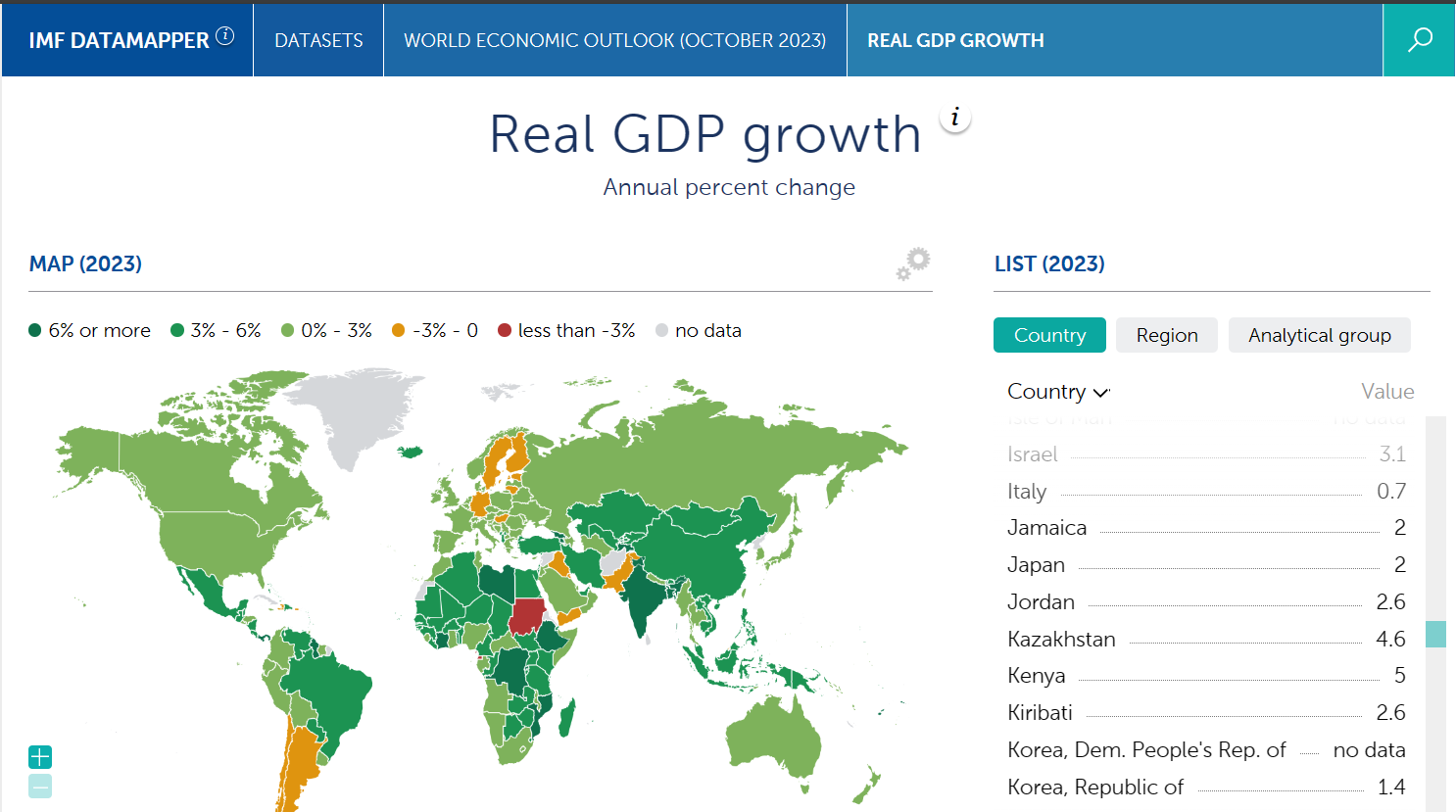
Task: Open the search magnifier icon
Action: click(x=1419, y=40)
